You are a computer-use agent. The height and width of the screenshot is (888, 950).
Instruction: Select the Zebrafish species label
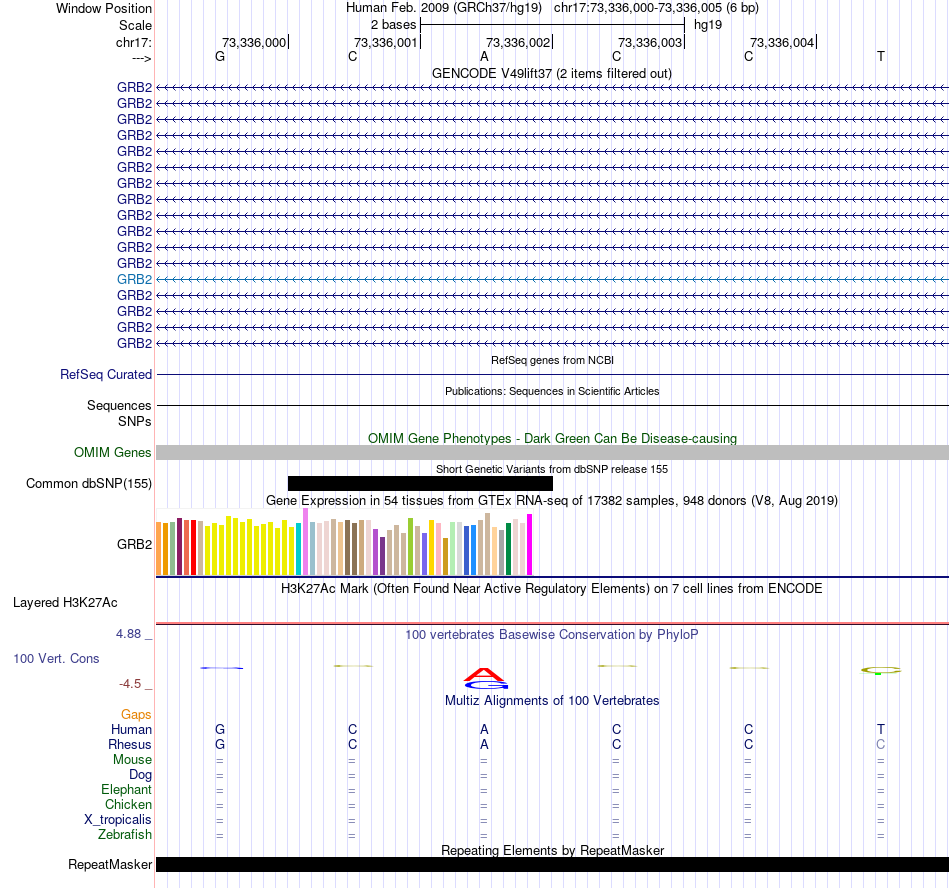coord(125,834)
